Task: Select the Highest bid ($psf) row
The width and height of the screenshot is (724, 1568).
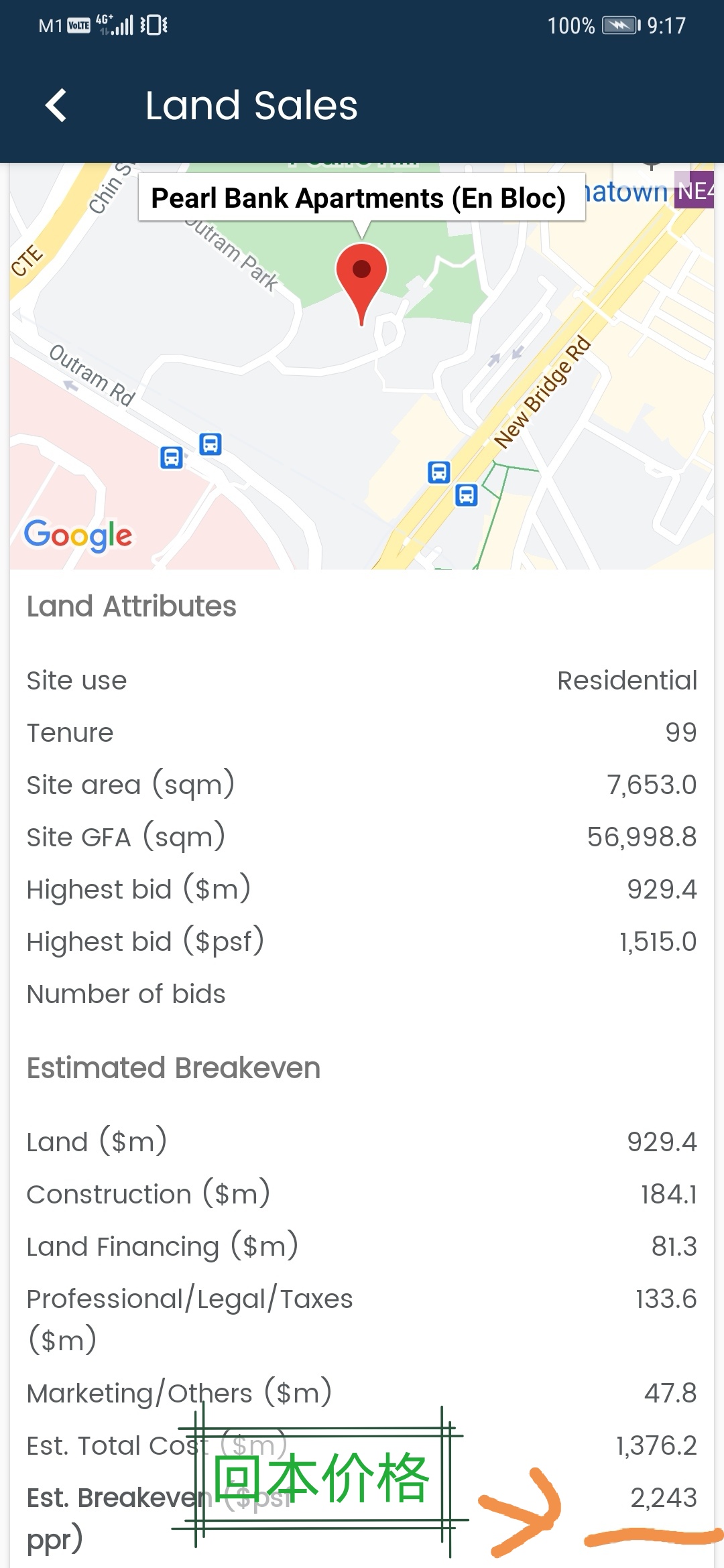Action: click(361, 941)
